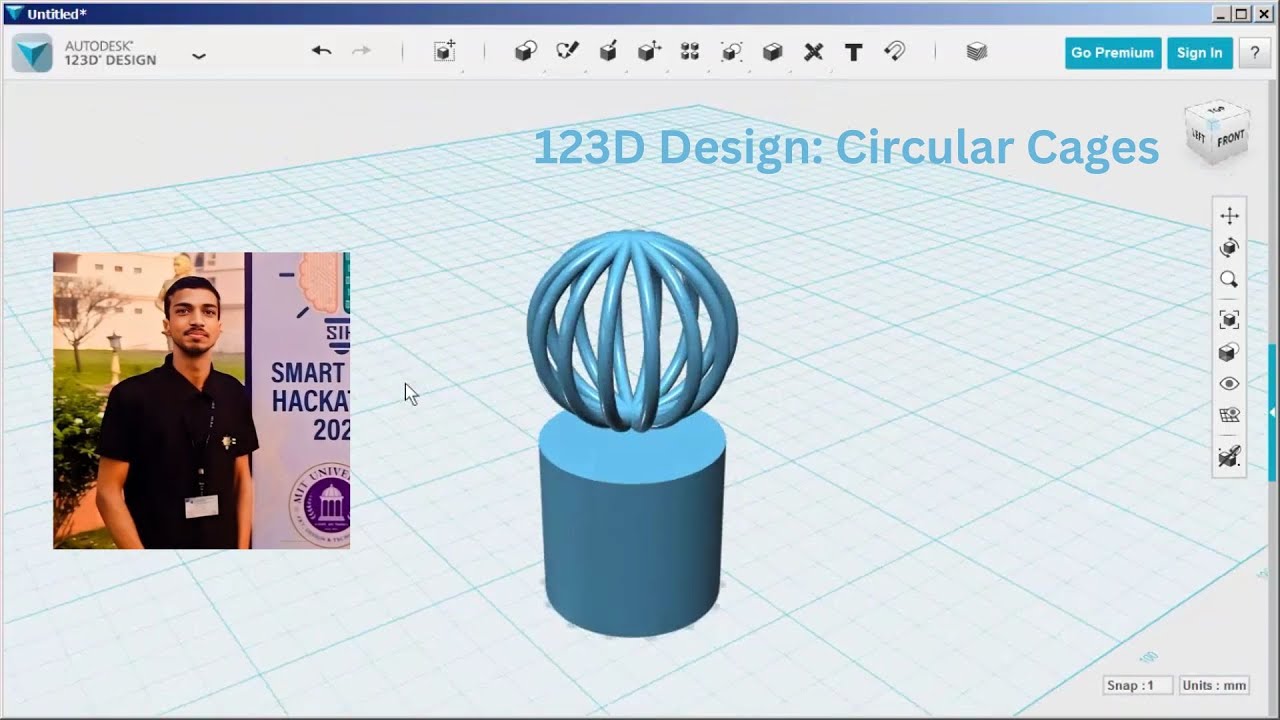Click the Sign In button
This screenshot has width=1280, height=720.
click(x=1199, y=53)
